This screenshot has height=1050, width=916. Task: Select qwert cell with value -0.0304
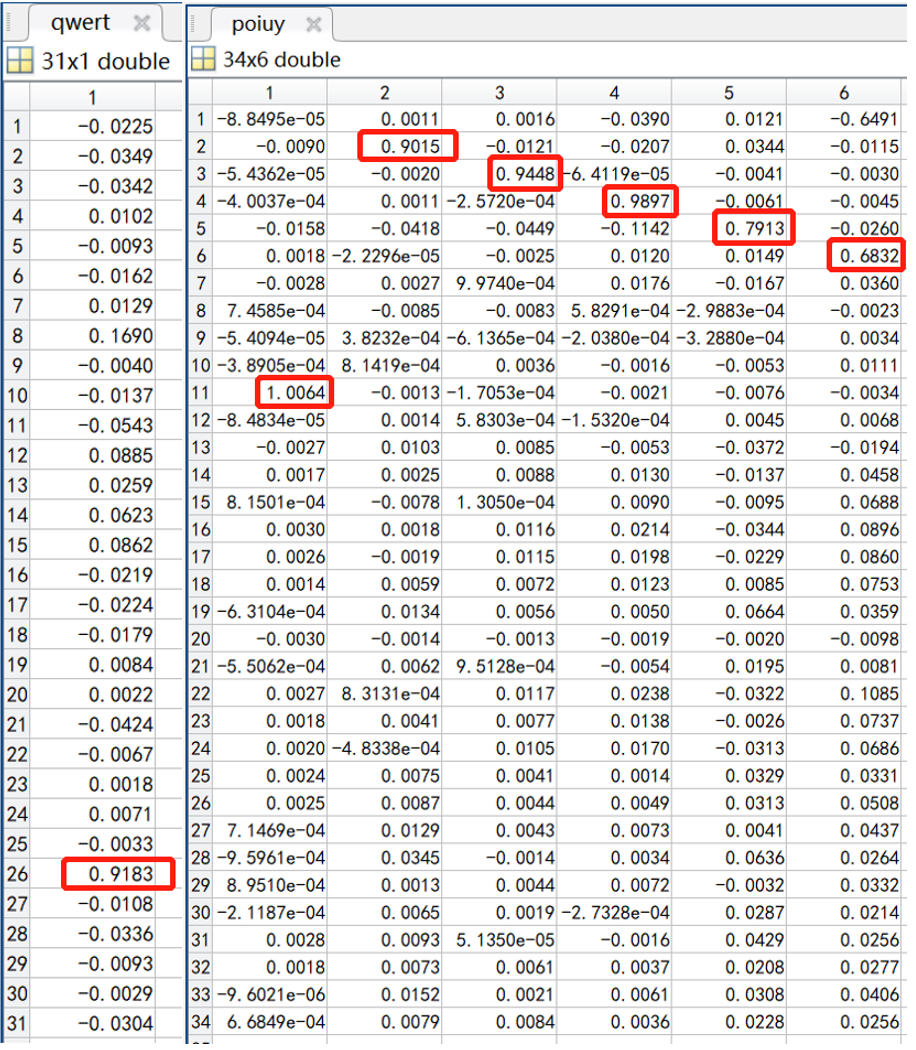(93, 1023)
